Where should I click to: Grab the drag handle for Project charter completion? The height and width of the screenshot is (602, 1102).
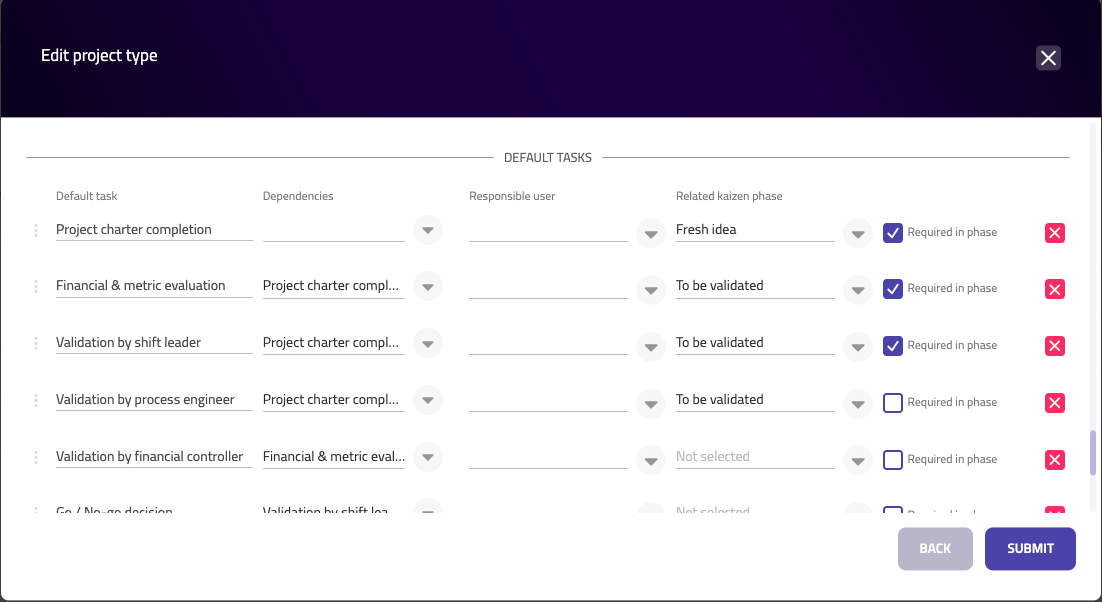[x=36, y=231]
